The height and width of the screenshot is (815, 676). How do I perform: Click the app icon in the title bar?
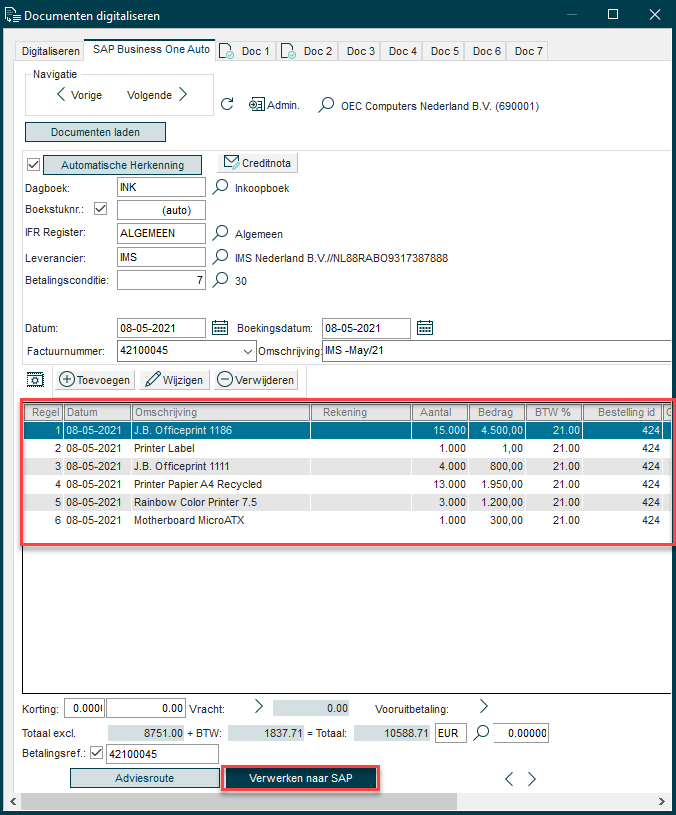[12, 15]
